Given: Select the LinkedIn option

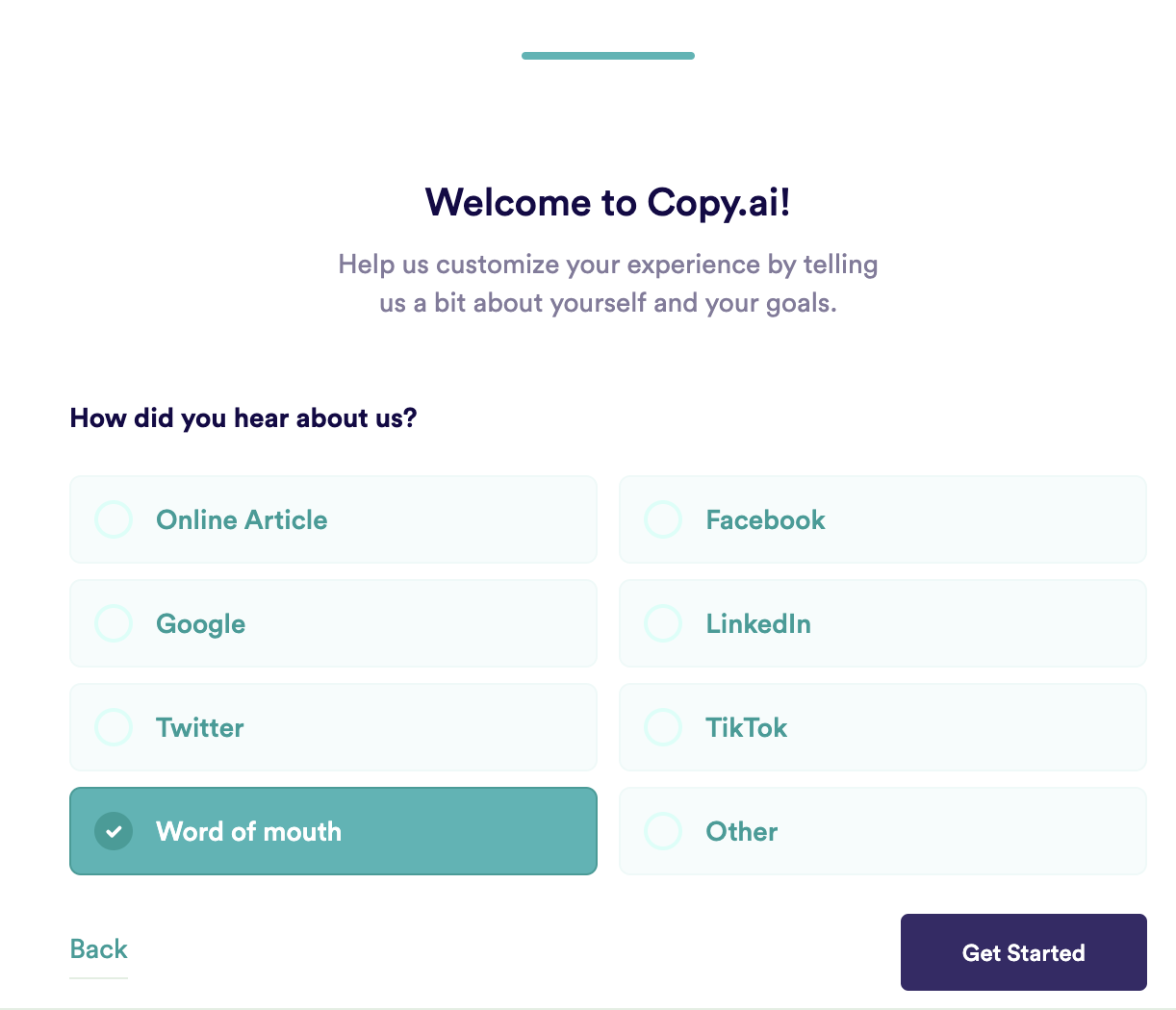Looking at the screenshot, I should point(882,623).
